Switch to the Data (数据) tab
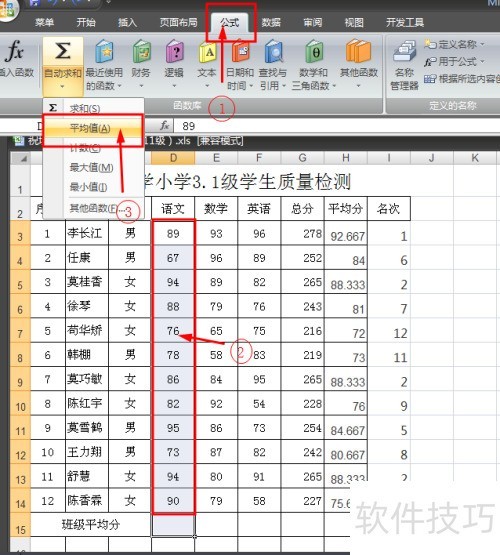The width and height of the screenshot is (500, 555). 271,23
